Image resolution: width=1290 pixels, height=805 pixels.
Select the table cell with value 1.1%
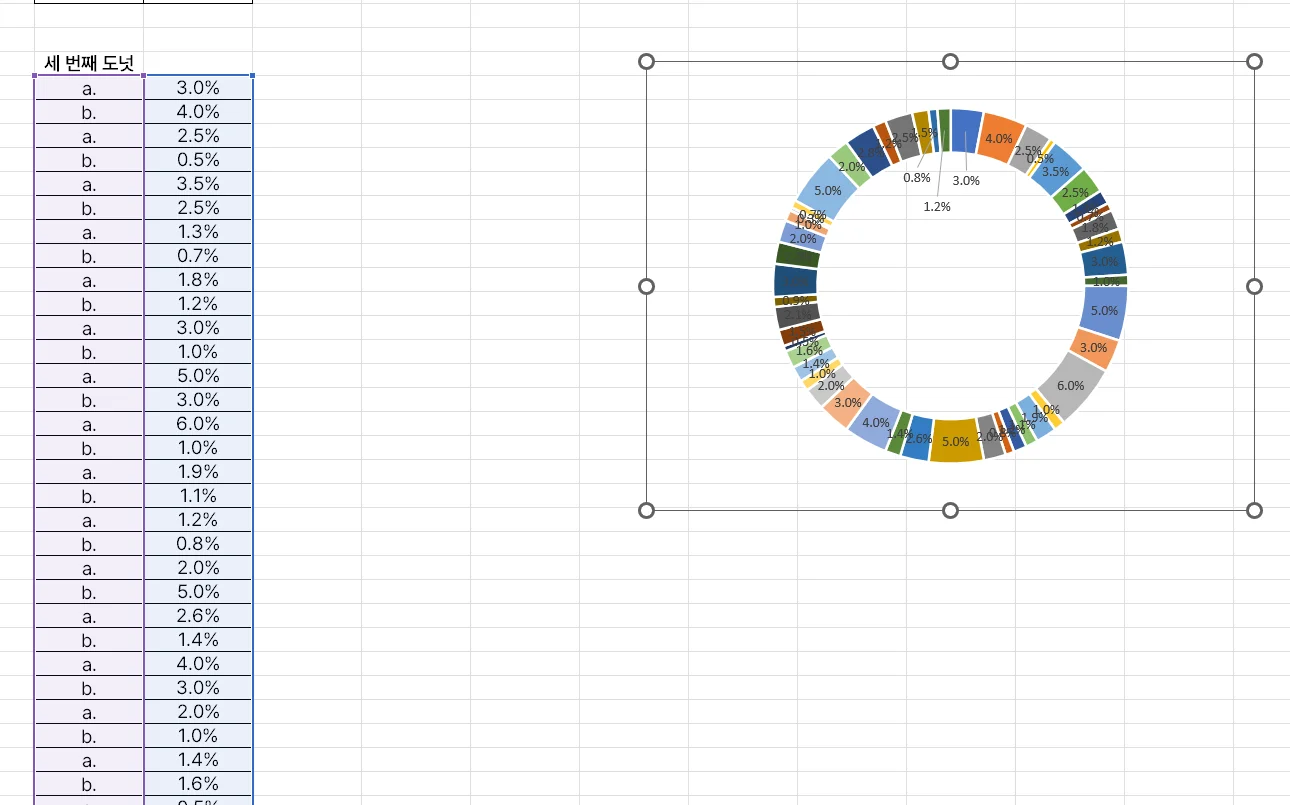click(198, 496)
